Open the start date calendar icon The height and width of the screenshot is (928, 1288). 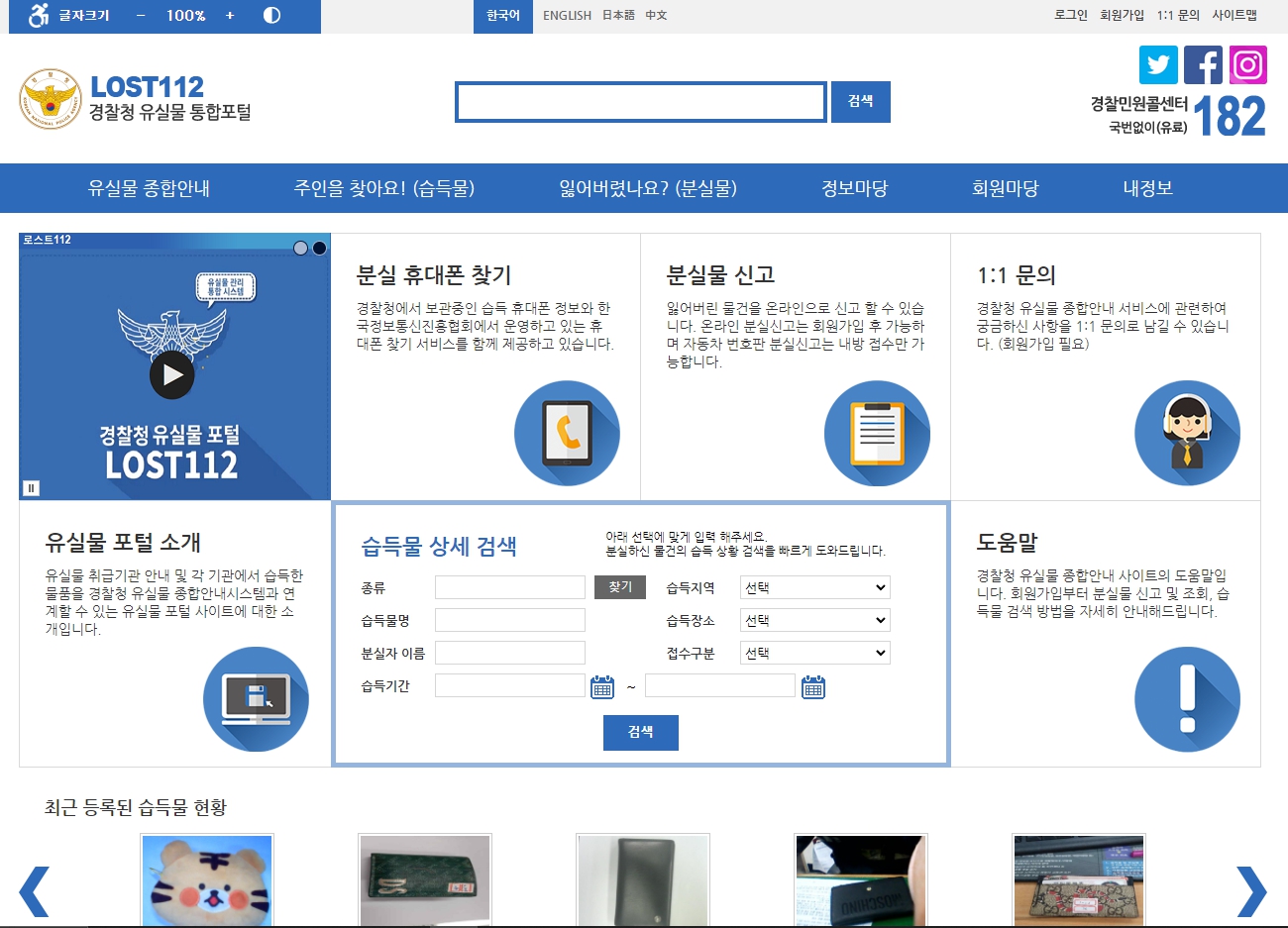coord(602,686)
